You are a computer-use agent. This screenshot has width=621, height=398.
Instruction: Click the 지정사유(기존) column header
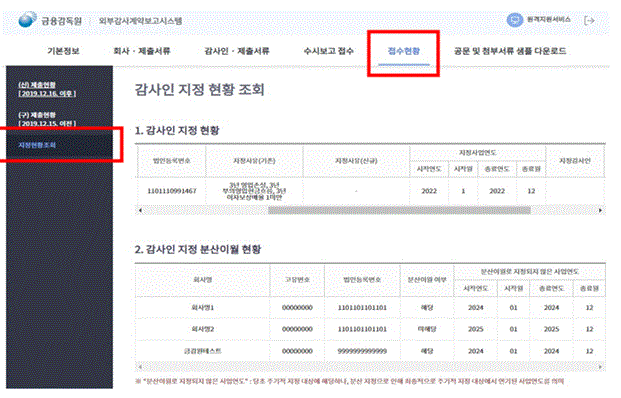tap(254, 161)
